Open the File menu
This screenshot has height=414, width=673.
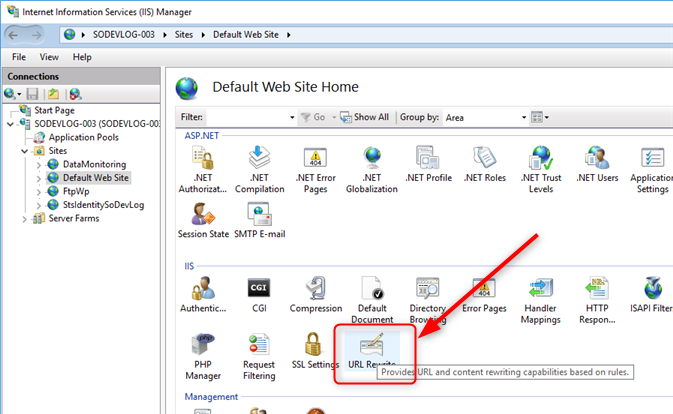pyautogui.click(x=19, y=57)
